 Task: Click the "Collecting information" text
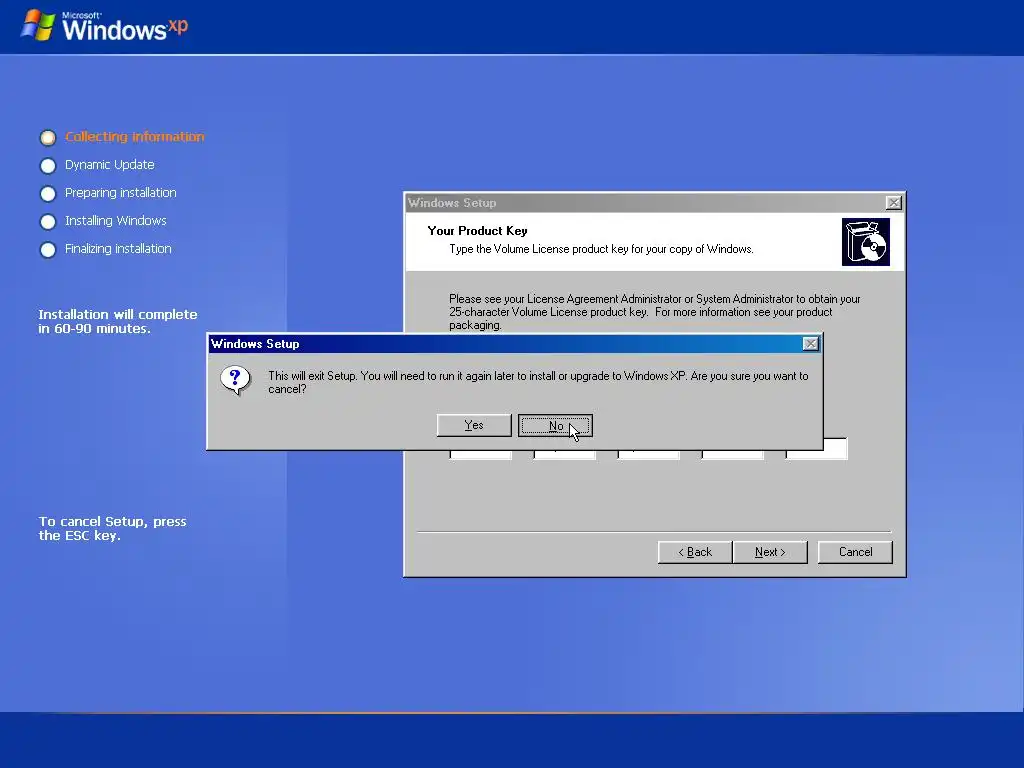(x=135, y=136)
